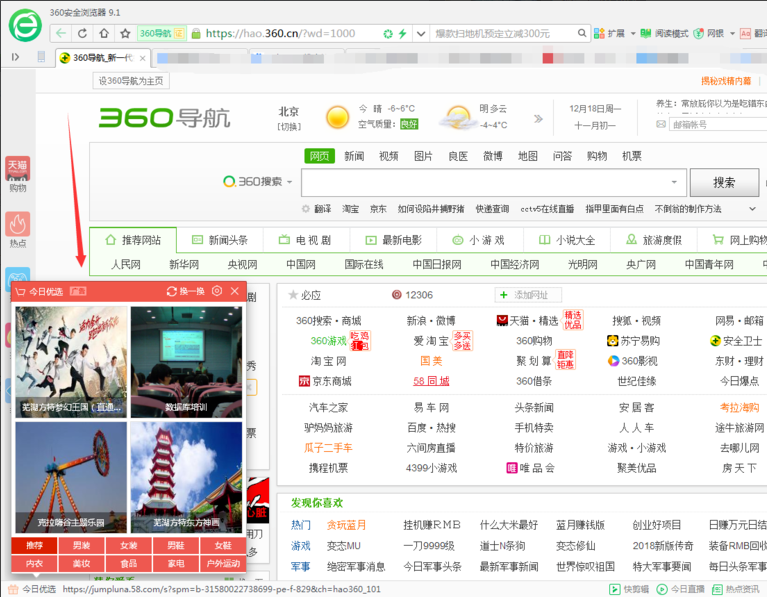Open the 人民网 link
Screen dimensions: 767x597
[126, 265]
